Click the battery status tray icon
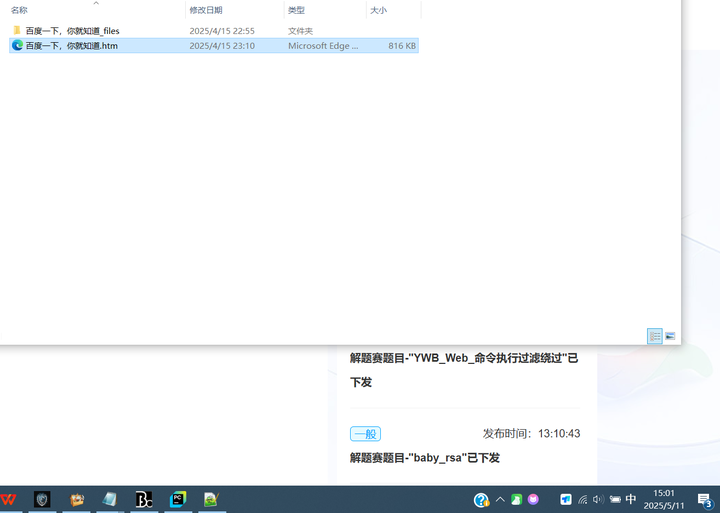The width and height of the screenshot is (720, 513). [615, 499]
